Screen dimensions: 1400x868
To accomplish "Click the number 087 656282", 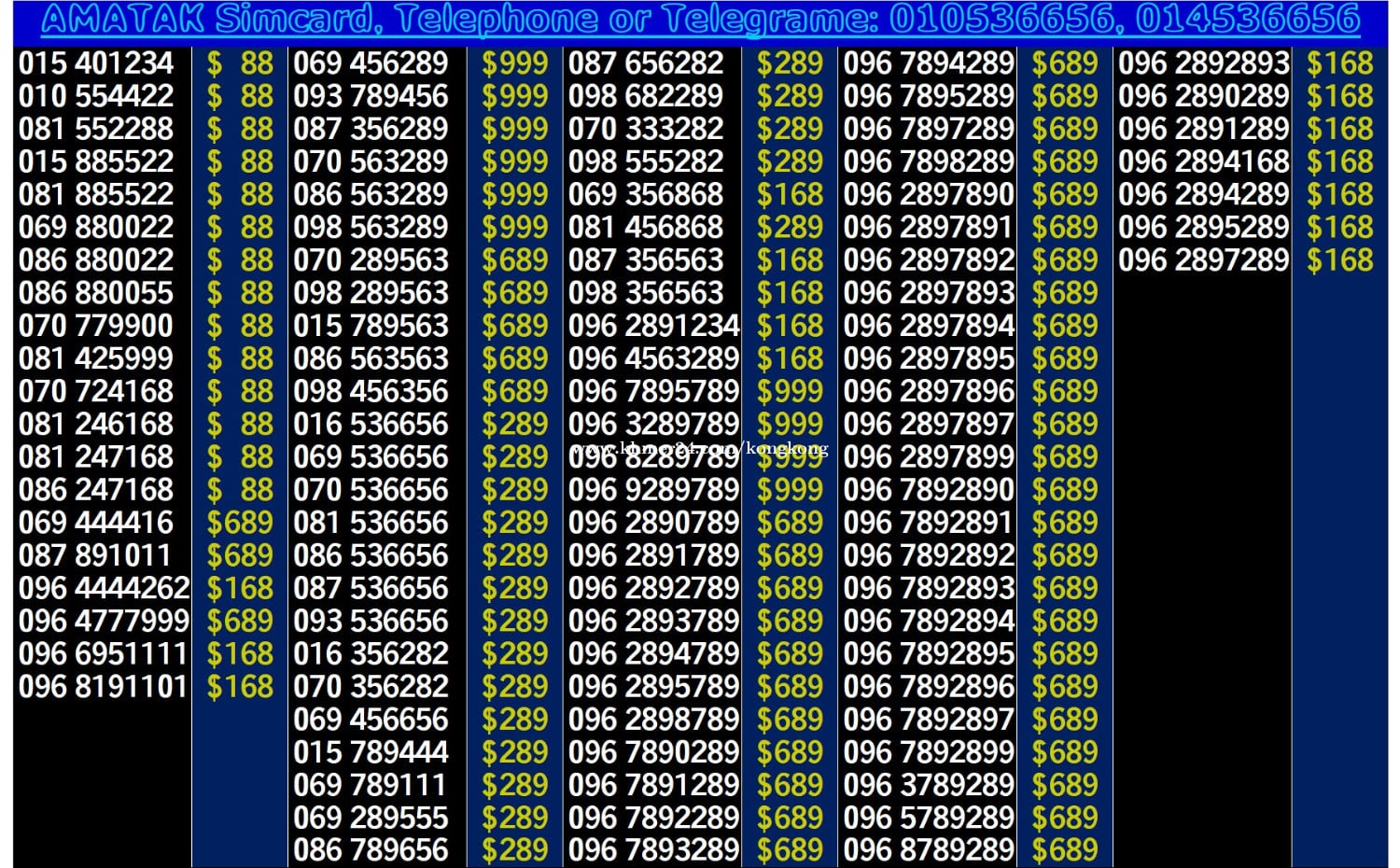I will (646, 63).
